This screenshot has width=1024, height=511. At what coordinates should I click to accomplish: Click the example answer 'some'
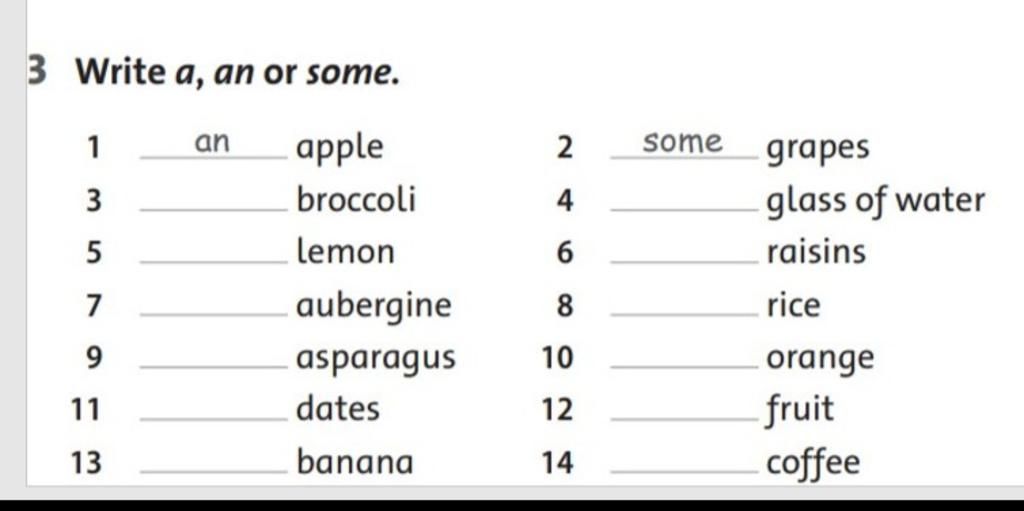coord(682,142)
